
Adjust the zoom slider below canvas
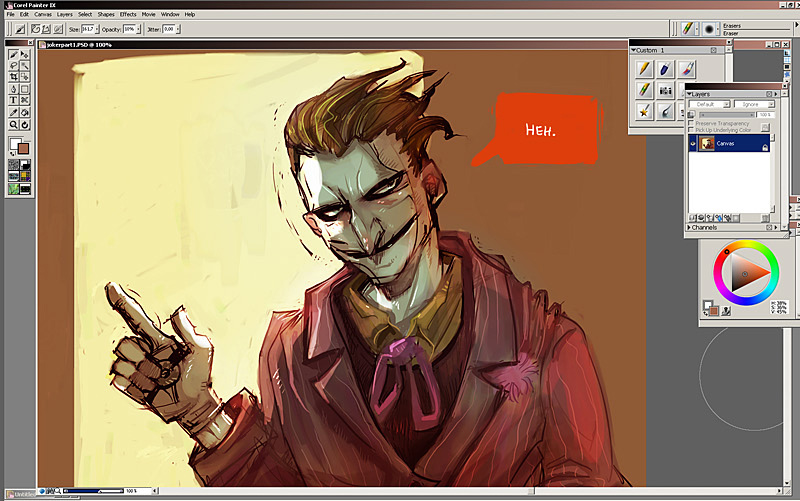[93, 491]
